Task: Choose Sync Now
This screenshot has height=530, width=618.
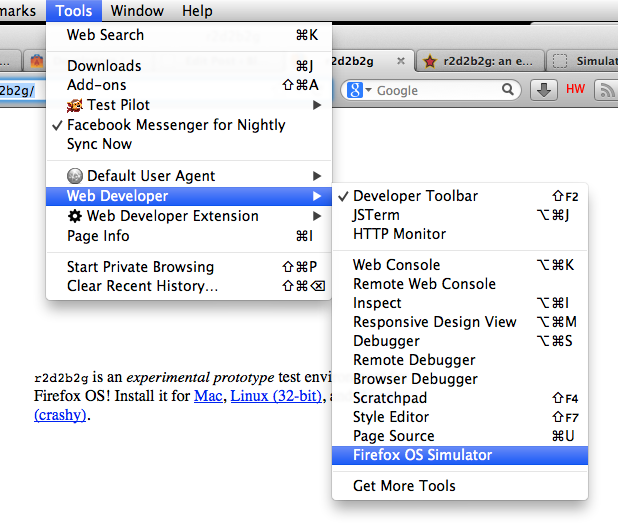Action: (189, 144)
